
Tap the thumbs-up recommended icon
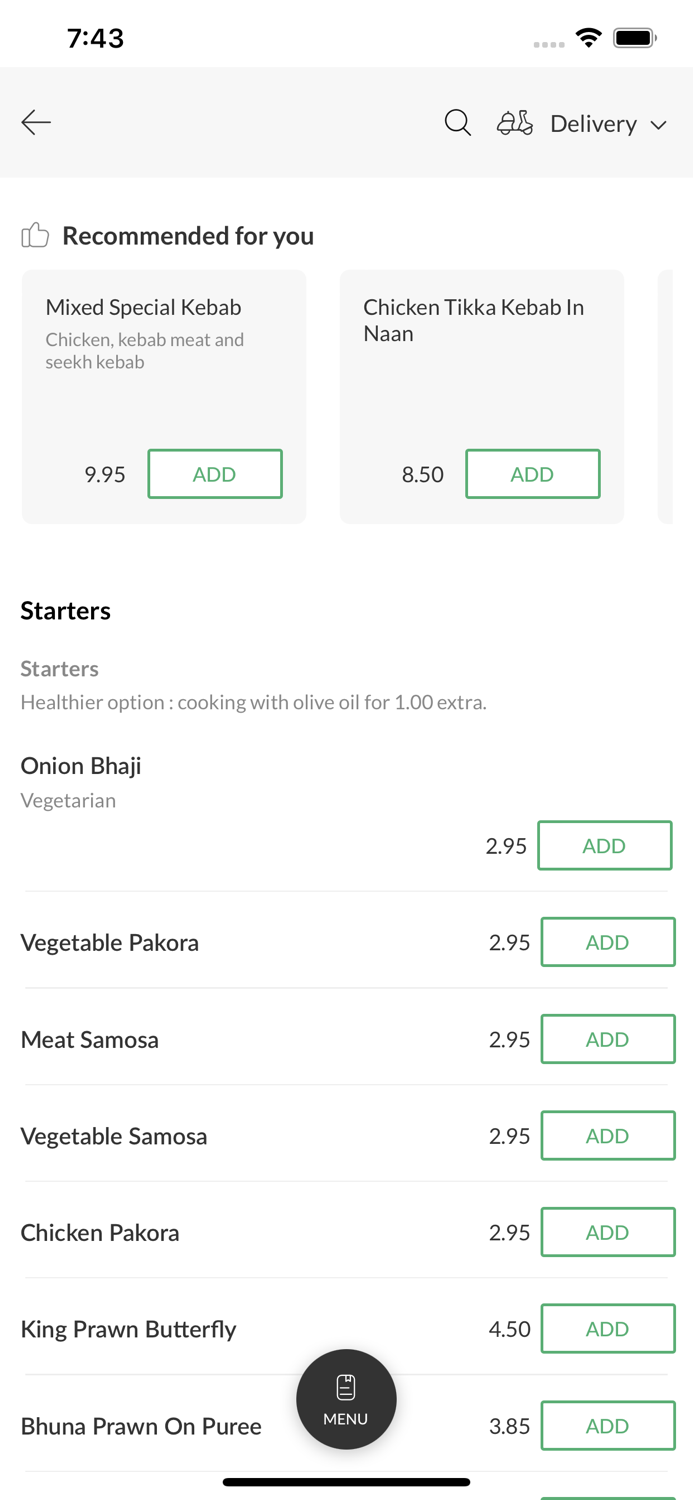[35, 235]
